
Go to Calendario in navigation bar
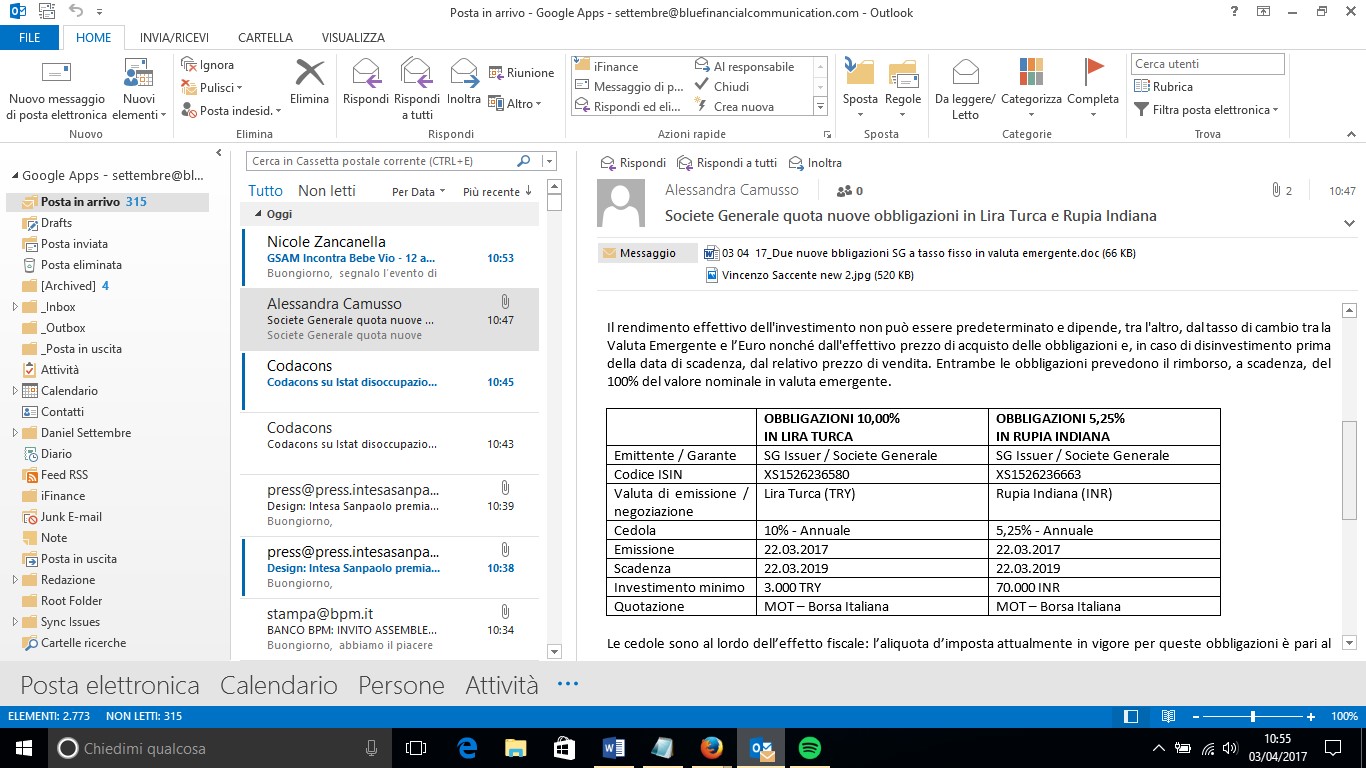(279, 685)
